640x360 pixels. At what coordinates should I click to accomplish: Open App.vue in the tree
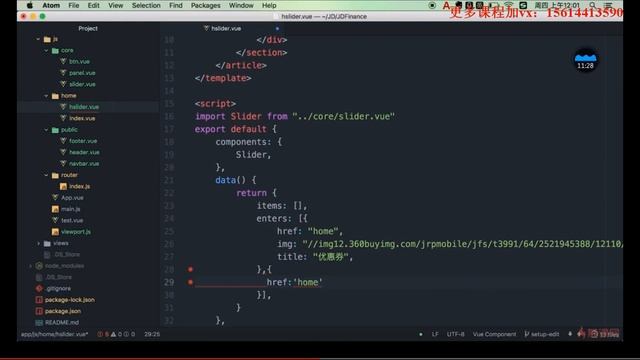(x=72, y=198)
